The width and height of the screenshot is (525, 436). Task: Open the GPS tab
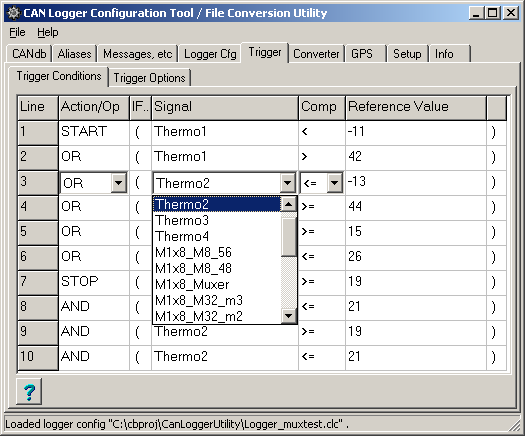pos(365,54)
